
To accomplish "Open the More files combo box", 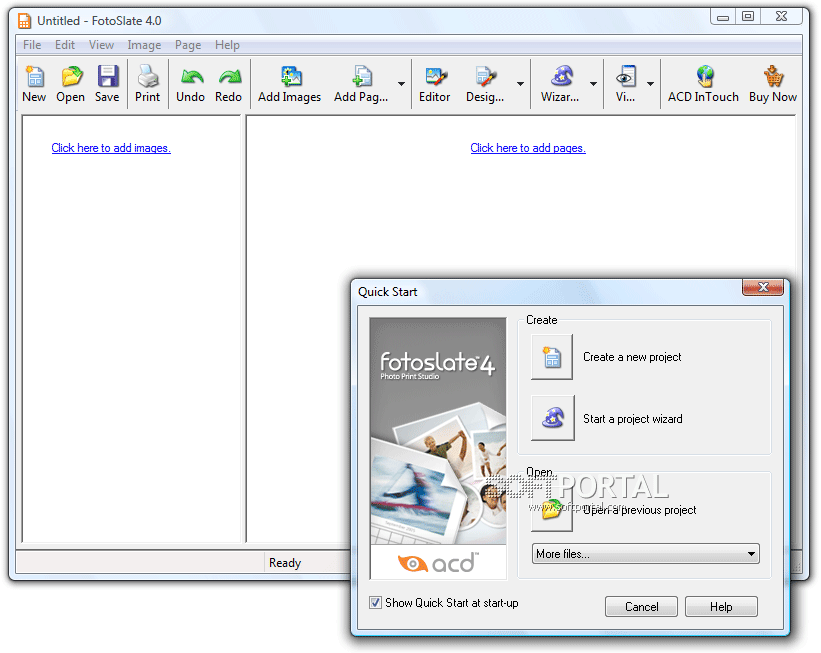I will 646,554.
